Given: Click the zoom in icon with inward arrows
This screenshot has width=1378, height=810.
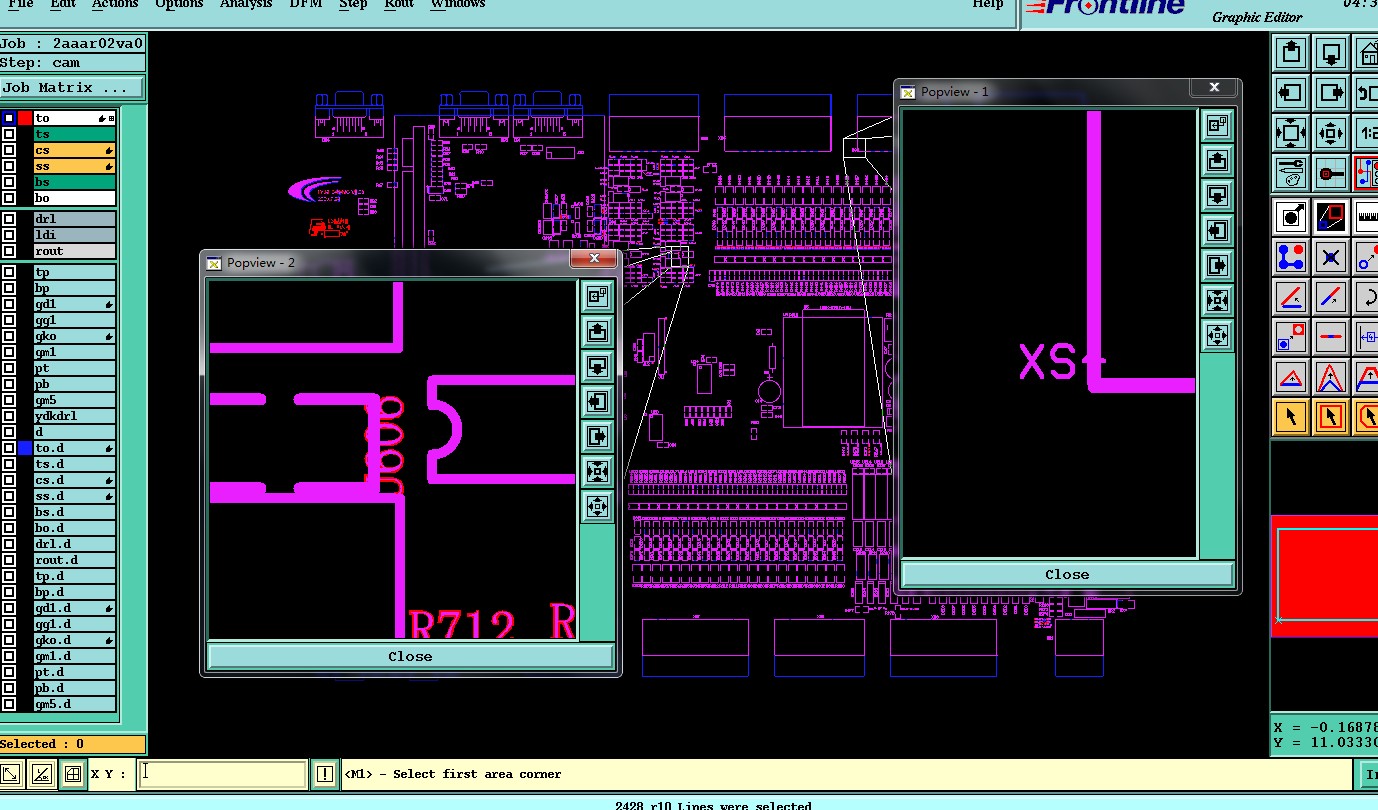Looking at the screenshot, I should [1292, 133].
